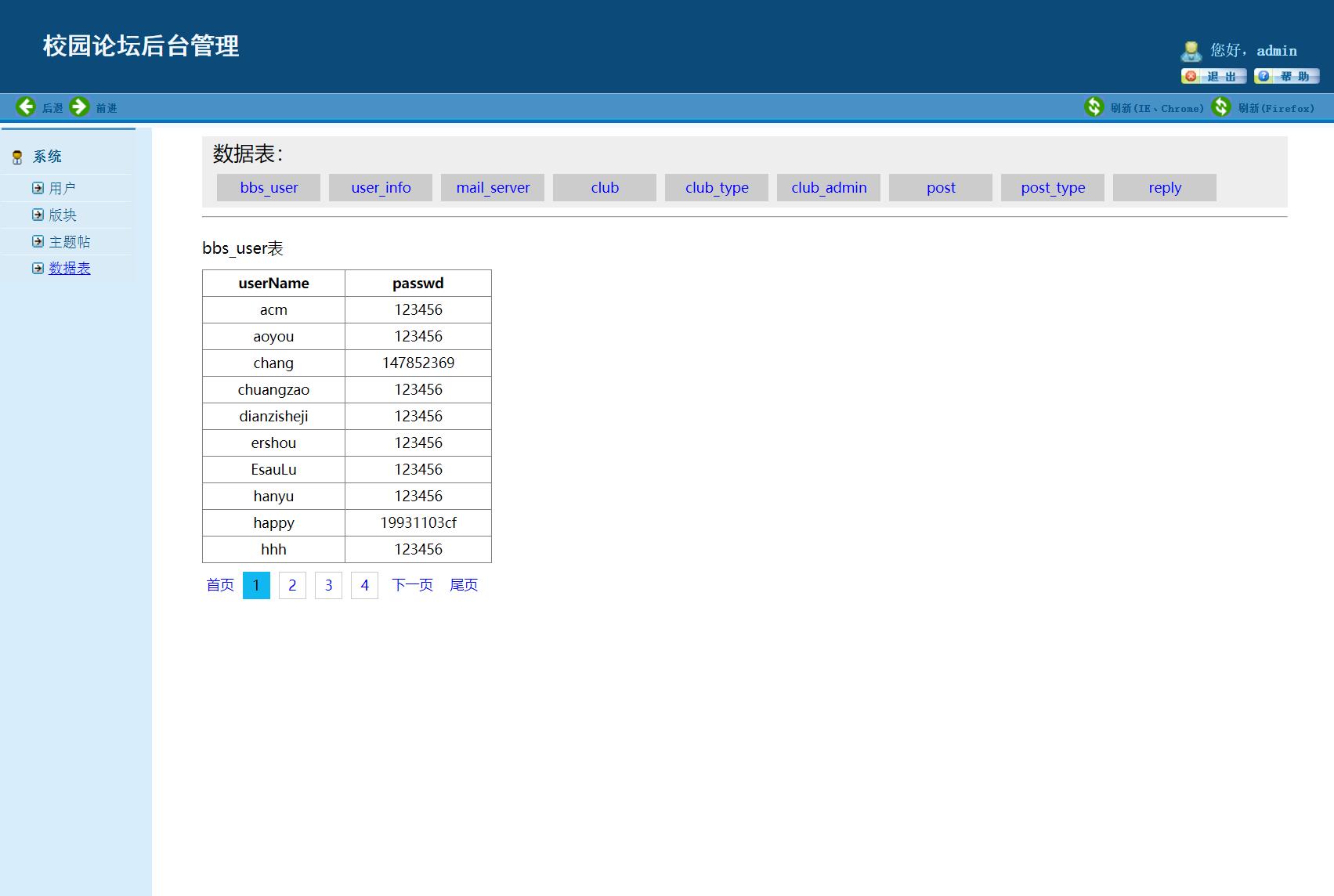
Task: Open the 数据表 sidebar link
Action: point(70,269)
